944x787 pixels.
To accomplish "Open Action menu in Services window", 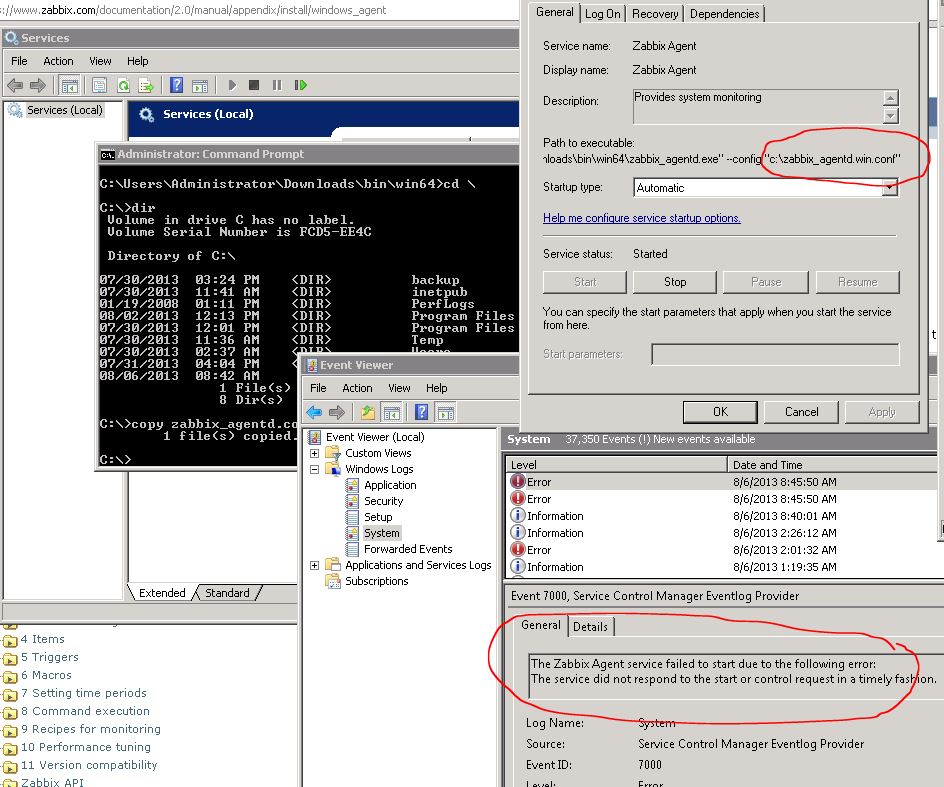I will coord(58,61).
